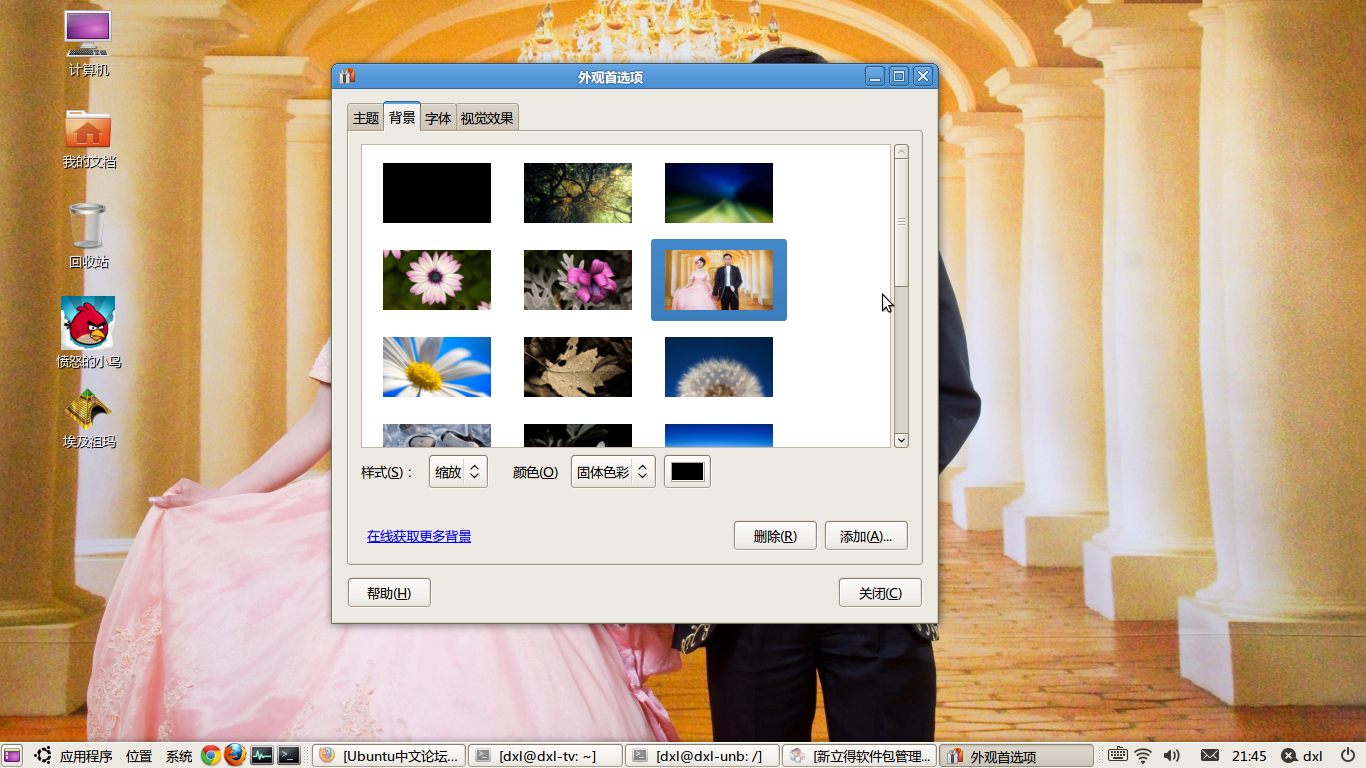Image resolution: width=1366 pixels, height=768 pixels.
Task: Open the power shutdown menu icon
Action: (x=1347, y=756)
